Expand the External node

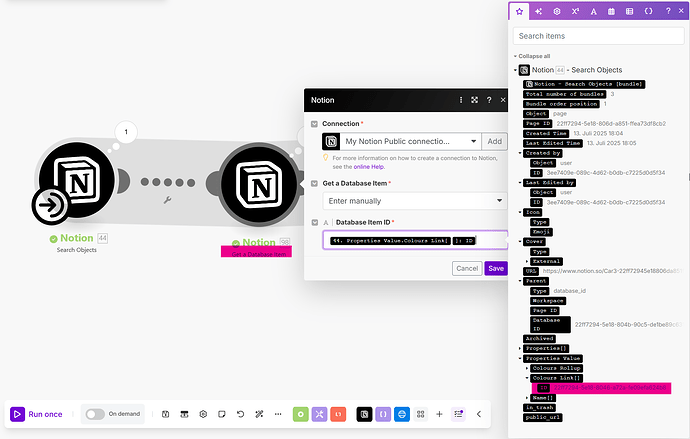(527, 262)
